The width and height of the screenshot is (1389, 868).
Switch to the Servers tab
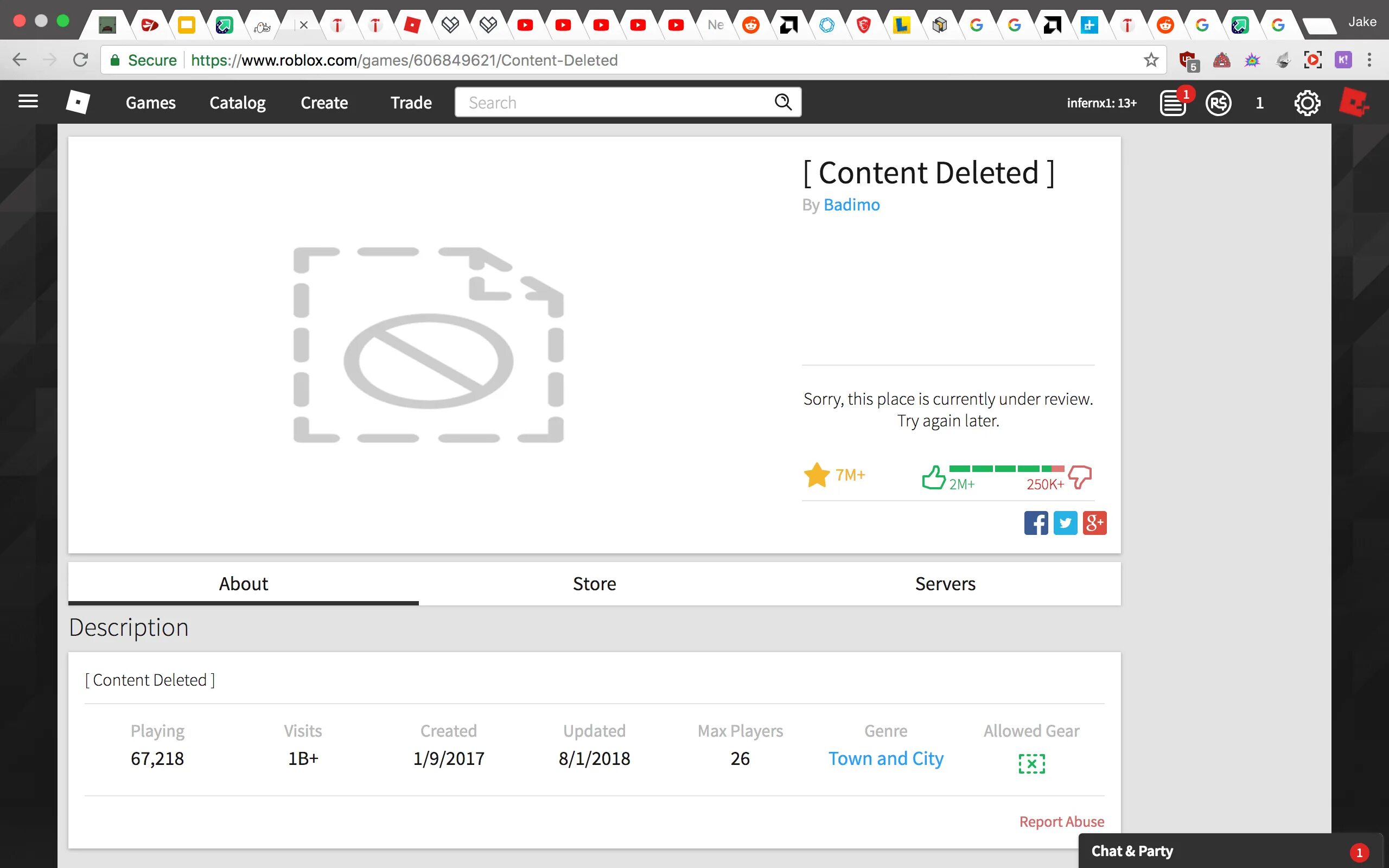(945, 583)
